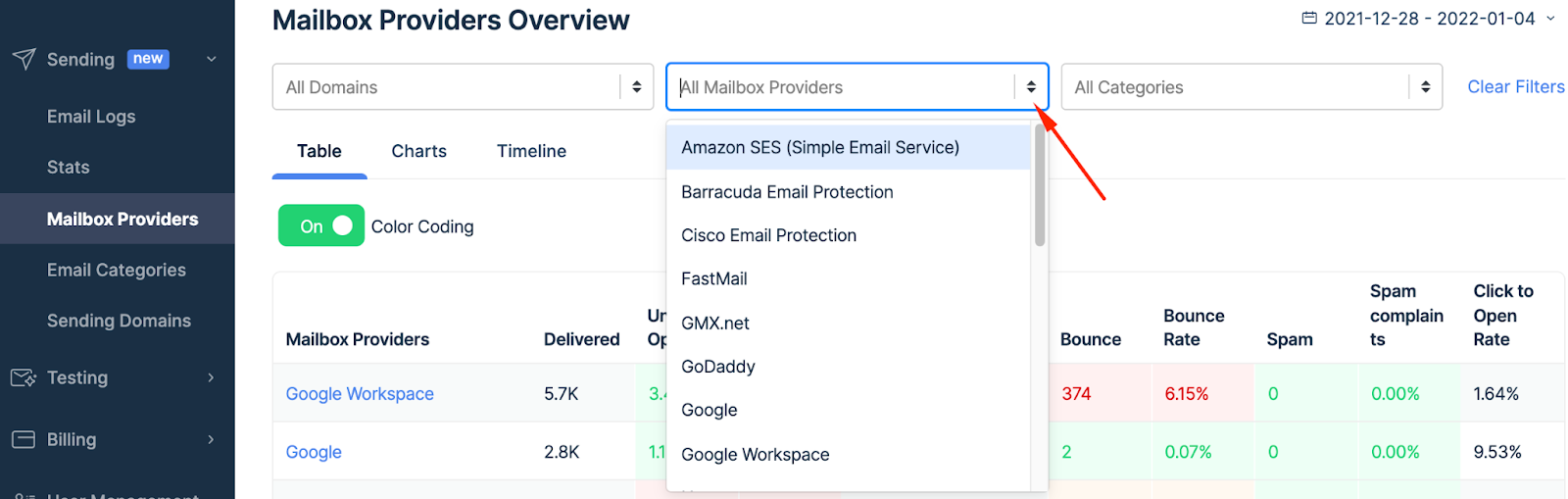Click the Spam complaints column header
Viewport: 1568px width, 499px height.
(x=1406, y=316)
